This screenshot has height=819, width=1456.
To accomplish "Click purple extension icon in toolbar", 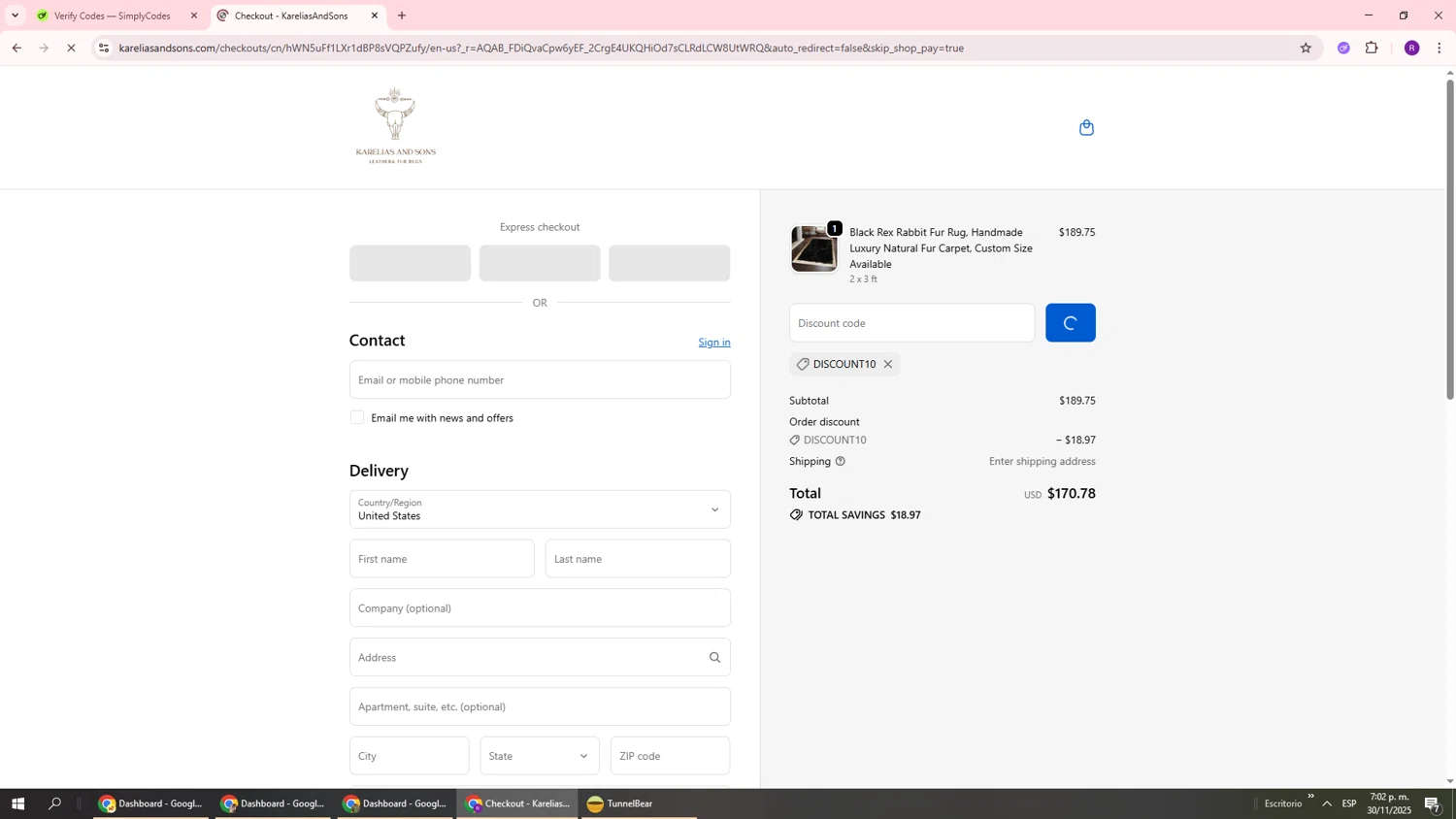I will (1343, 48).
